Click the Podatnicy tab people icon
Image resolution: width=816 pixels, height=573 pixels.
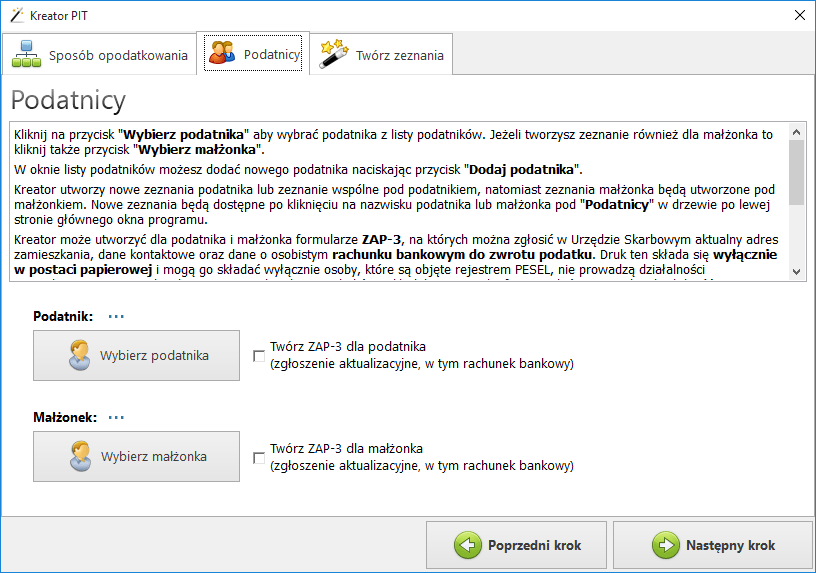[x=221, y=53]
